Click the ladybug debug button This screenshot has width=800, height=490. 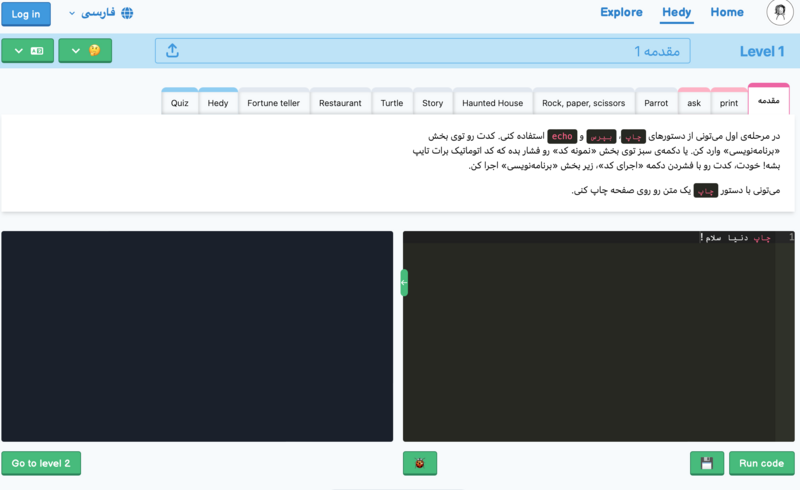(x=419, y=463)
